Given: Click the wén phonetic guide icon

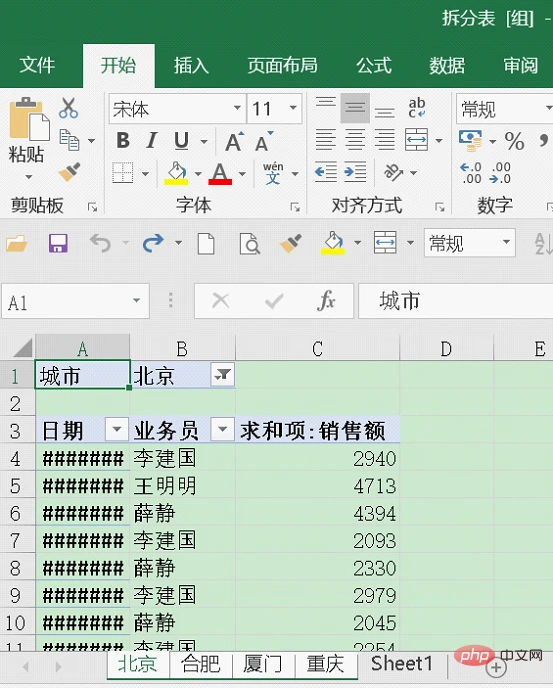Looking at the screenshot, I should point(273,173).
